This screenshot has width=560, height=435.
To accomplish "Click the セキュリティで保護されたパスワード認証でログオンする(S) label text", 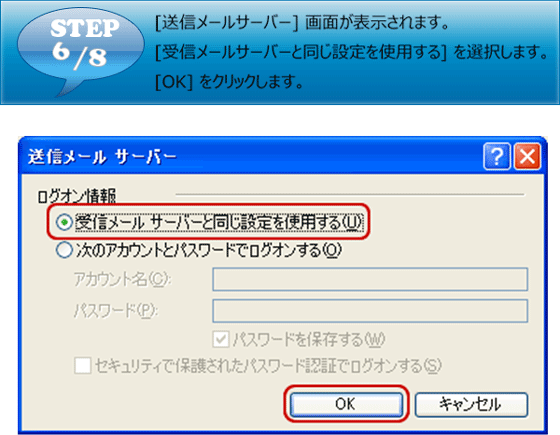I will point(268,366).
